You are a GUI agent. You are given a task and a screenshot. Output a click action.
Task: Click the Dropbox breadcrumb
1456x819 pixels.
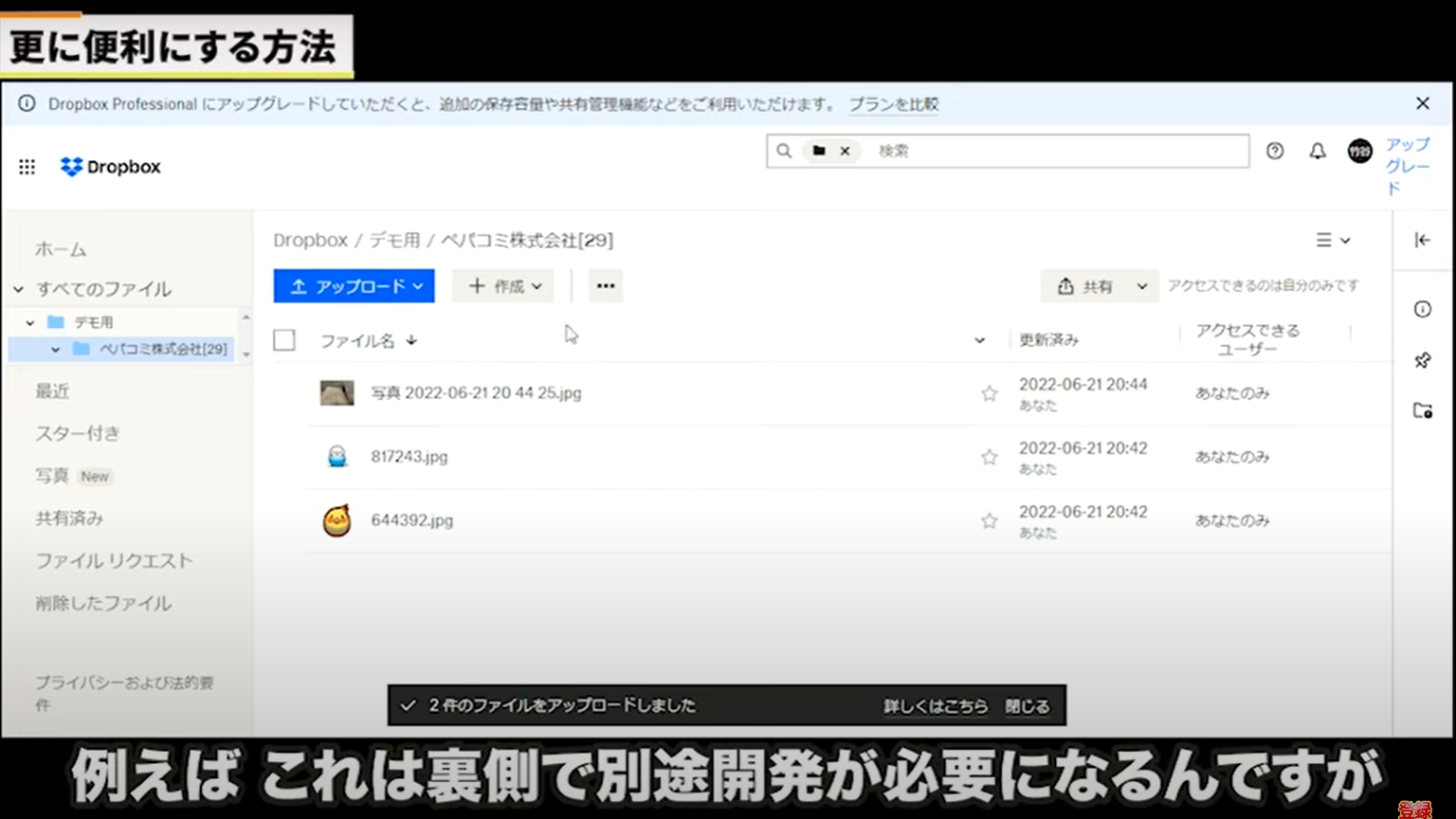coord(310,241)
